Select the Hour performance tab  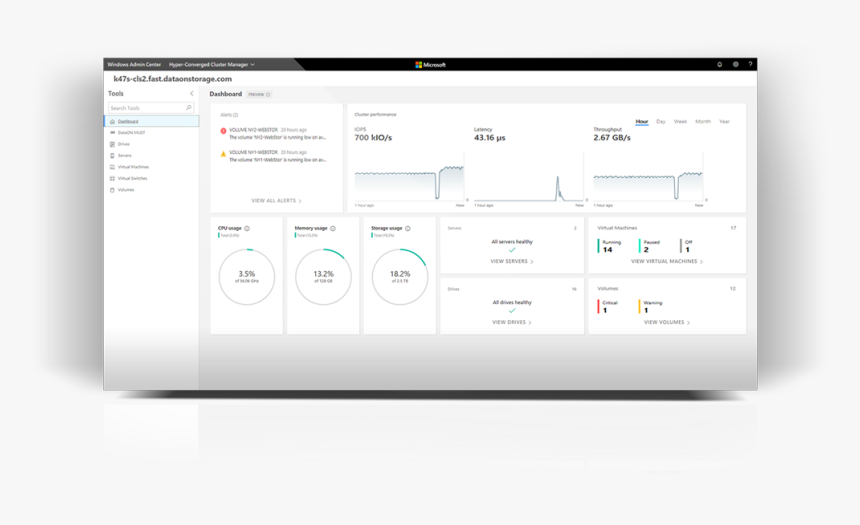coord(642,122)
